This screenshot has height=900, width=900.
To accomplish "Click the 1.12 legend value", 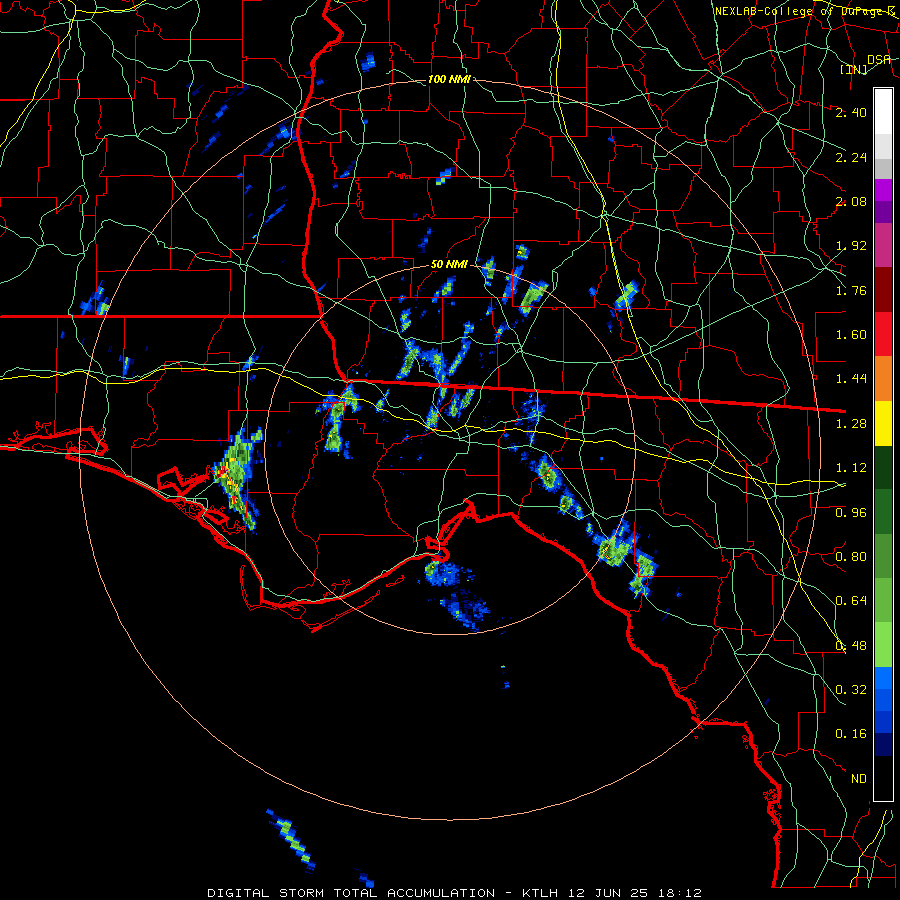I will (851, 468).
